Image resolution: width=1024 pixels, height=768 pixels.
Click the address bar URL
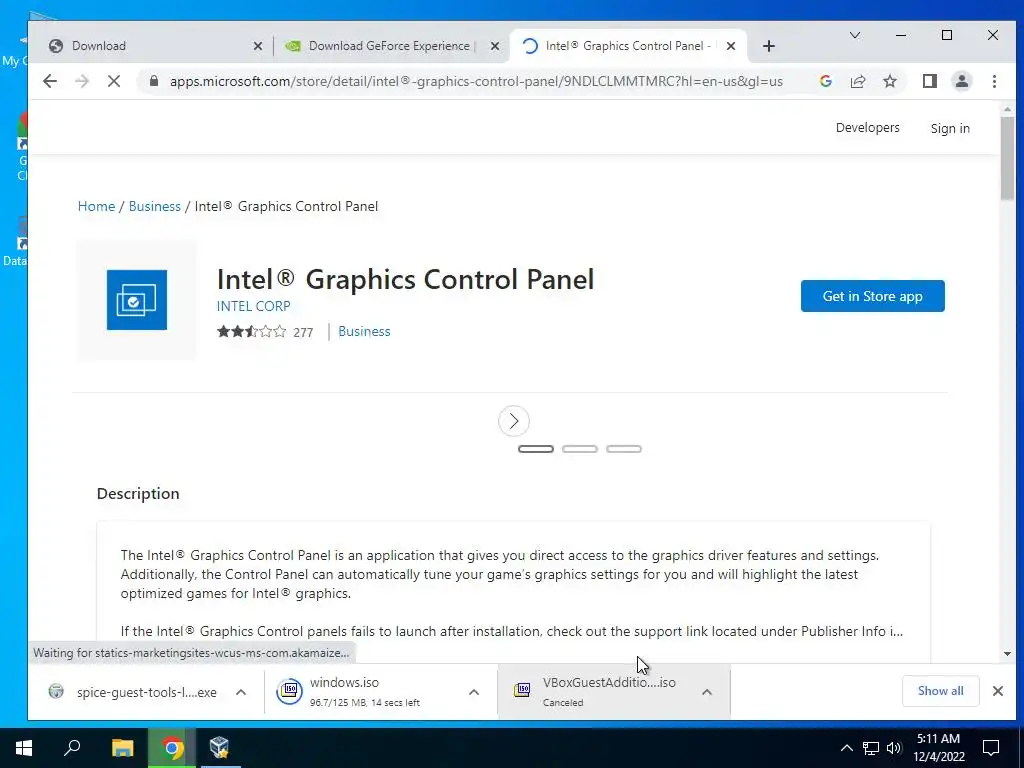click(476, 82)
